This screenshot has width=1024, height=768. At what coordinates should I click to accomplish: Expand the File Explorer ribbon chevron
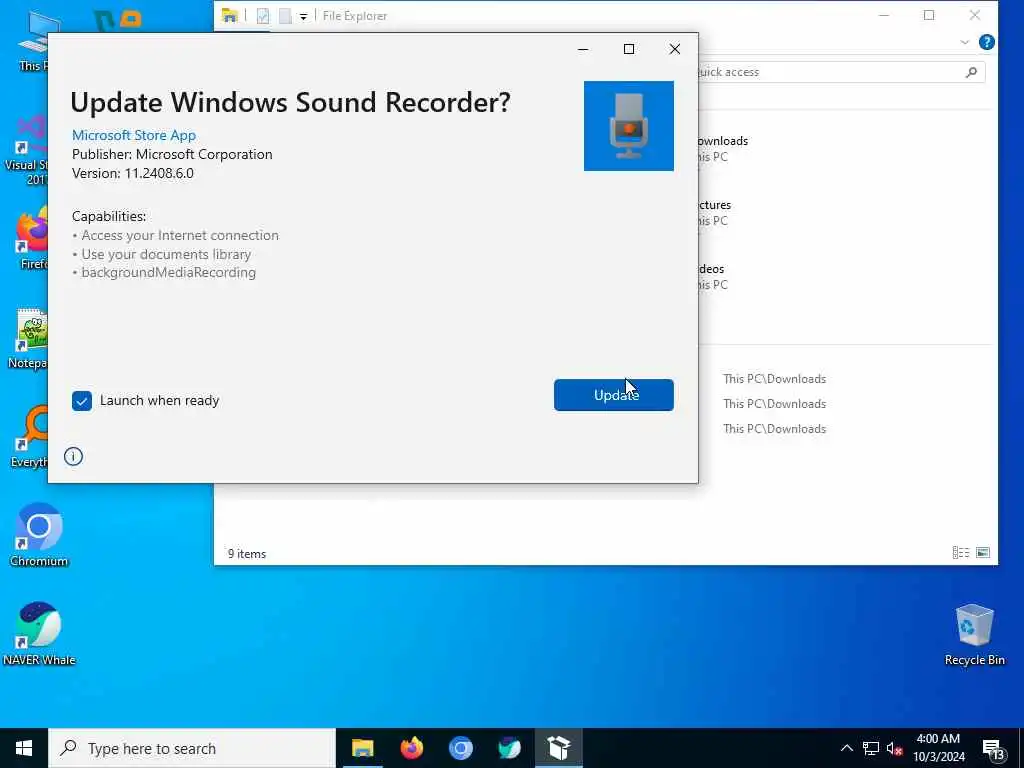[965, 42]
